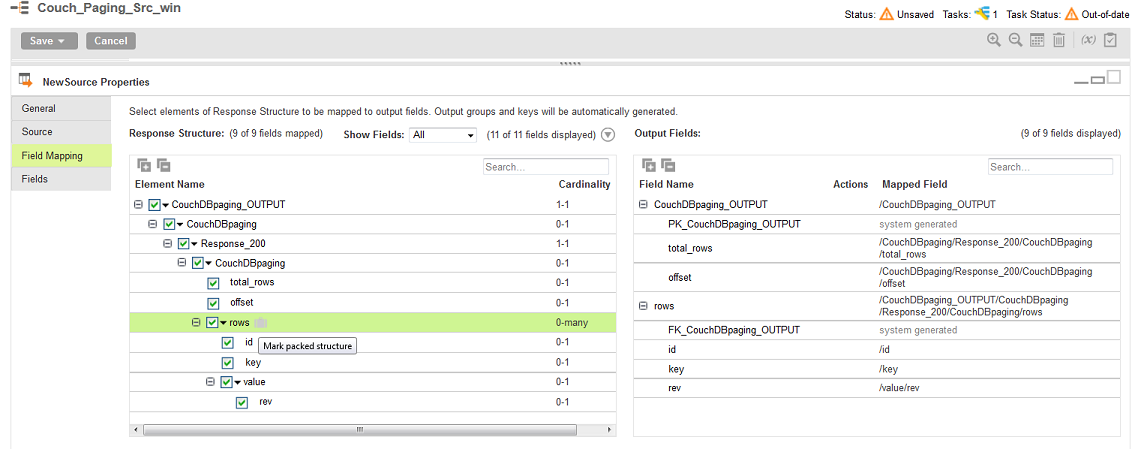Click the 0-many cardinality value
The height and width of the screenshot is (449, 1135).
pyautogui.click(x=572, y=323)
